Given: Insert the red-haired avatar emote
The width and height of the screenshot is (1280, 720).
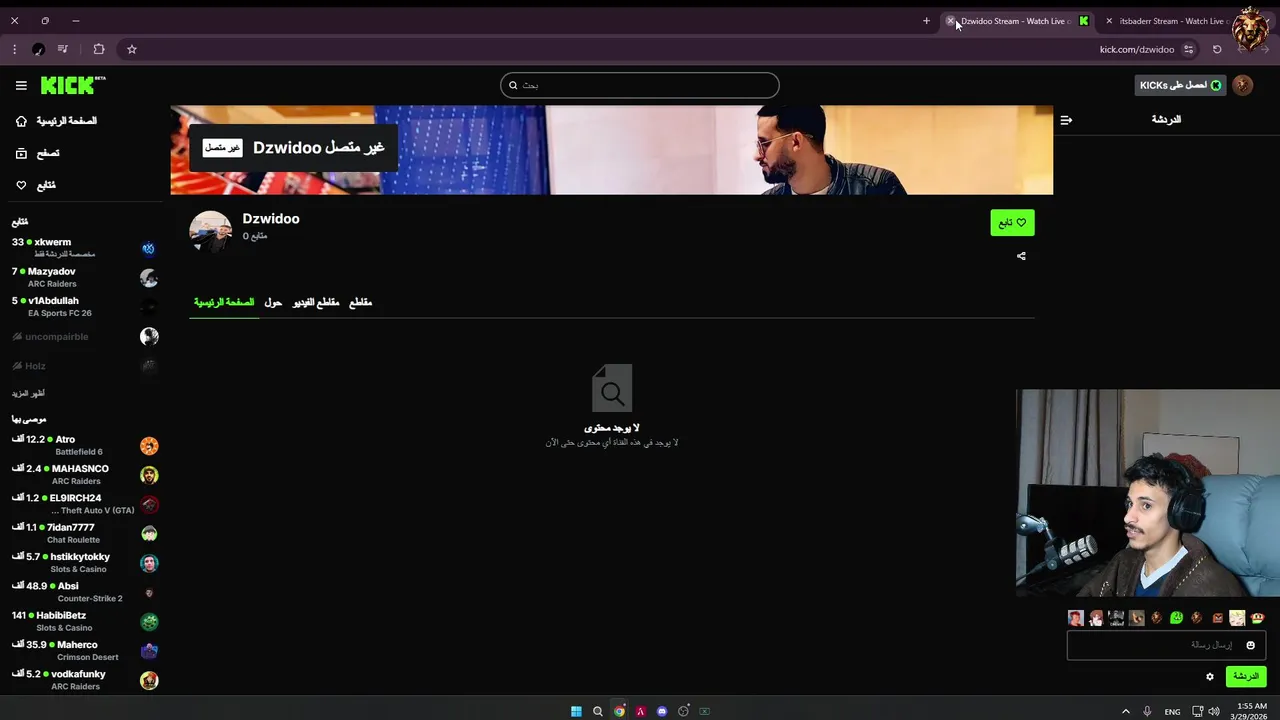Looking at the screenshot, I should point(1075,618).
